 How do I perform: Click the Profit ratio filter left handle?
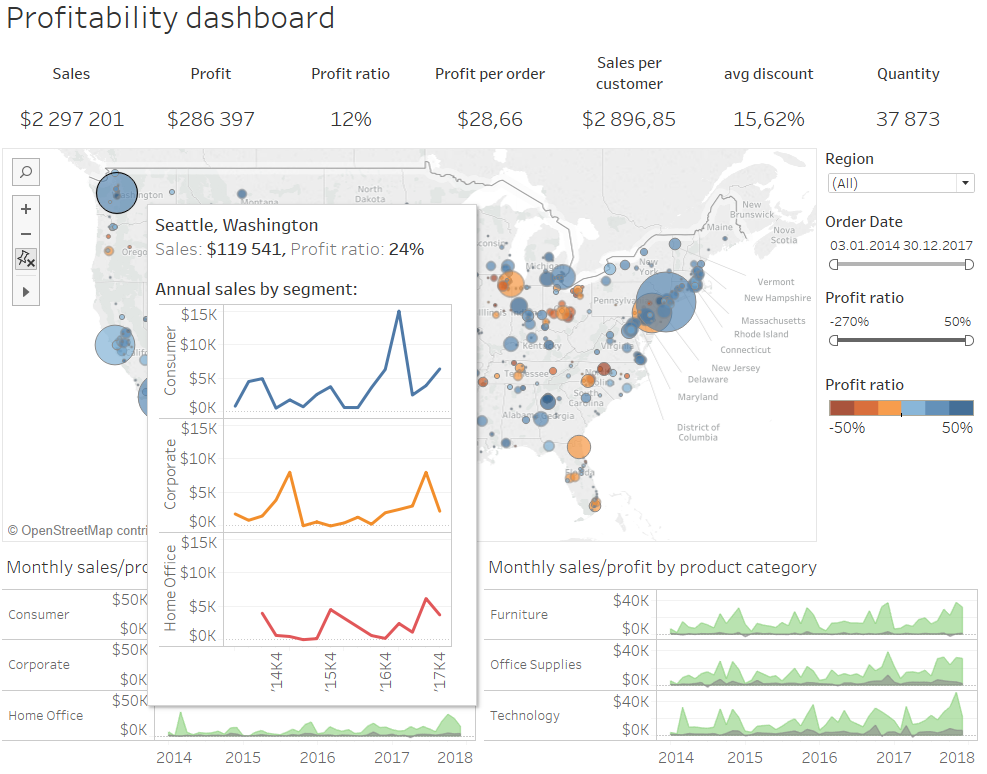[x=833, y=340]
